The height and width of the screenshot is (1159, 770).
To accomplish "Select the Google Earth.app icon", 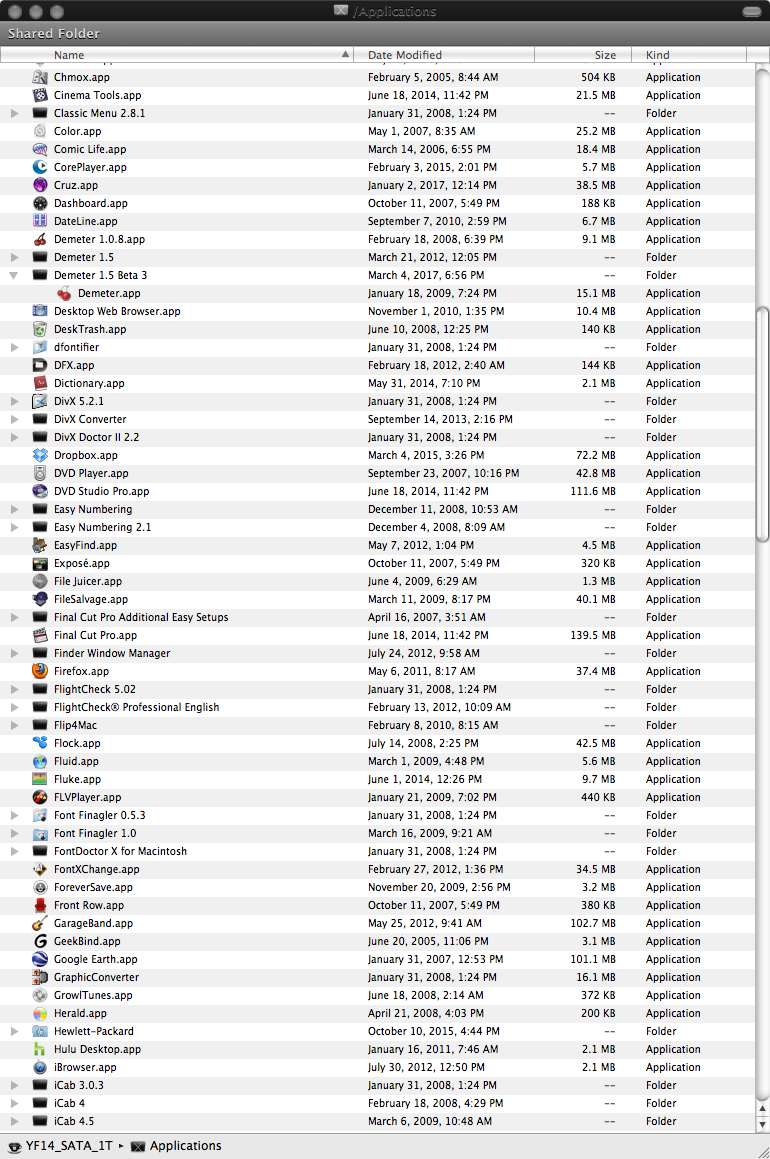I will pyautogui.click(x=40, y=959).
